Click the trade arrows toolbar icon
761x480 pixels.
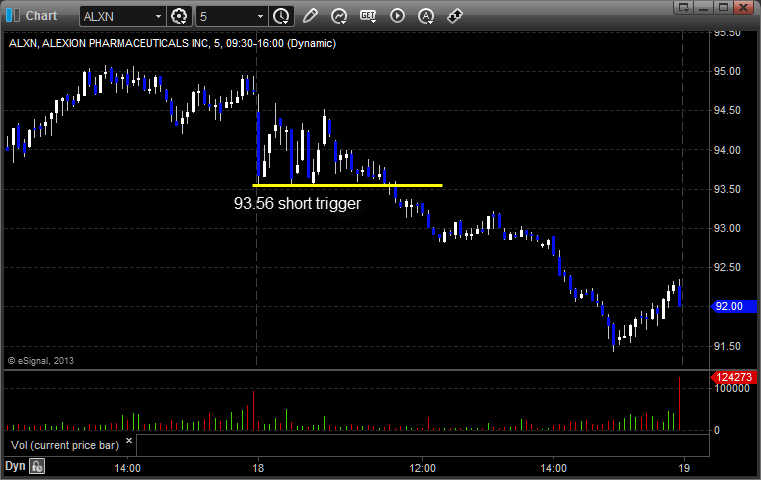[455, 16]
